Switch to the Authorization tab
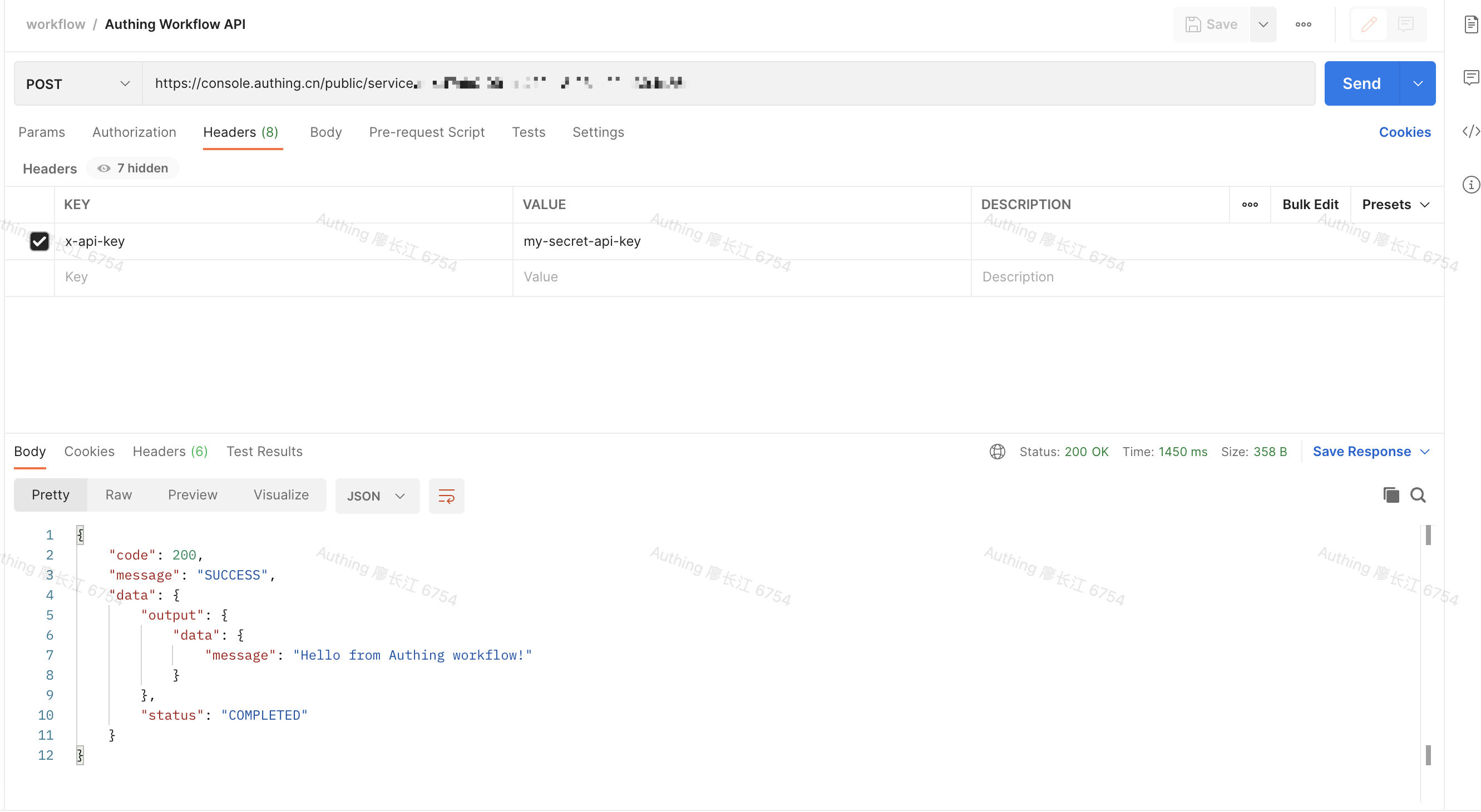The height and width of the screenshot is (812, 1481). [x=134, y=132]
